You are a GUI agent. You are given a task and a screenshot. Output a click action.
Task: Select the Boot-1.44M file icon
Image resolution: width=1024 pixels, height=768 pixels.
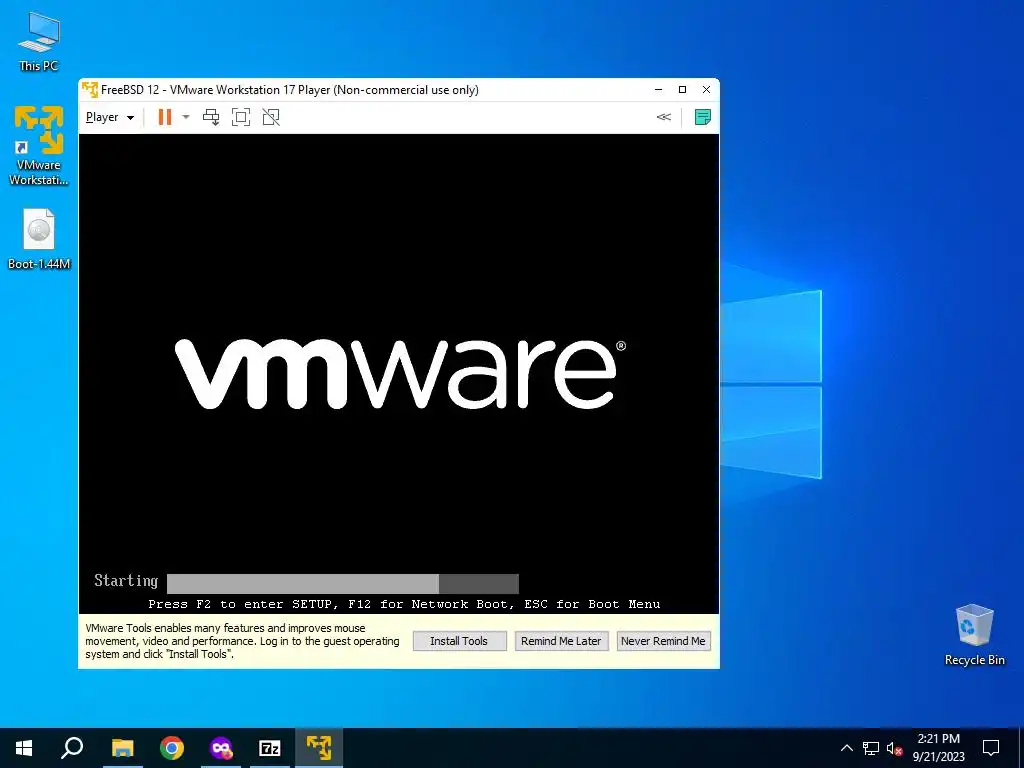pyautogui.click(x=39, y=239)
